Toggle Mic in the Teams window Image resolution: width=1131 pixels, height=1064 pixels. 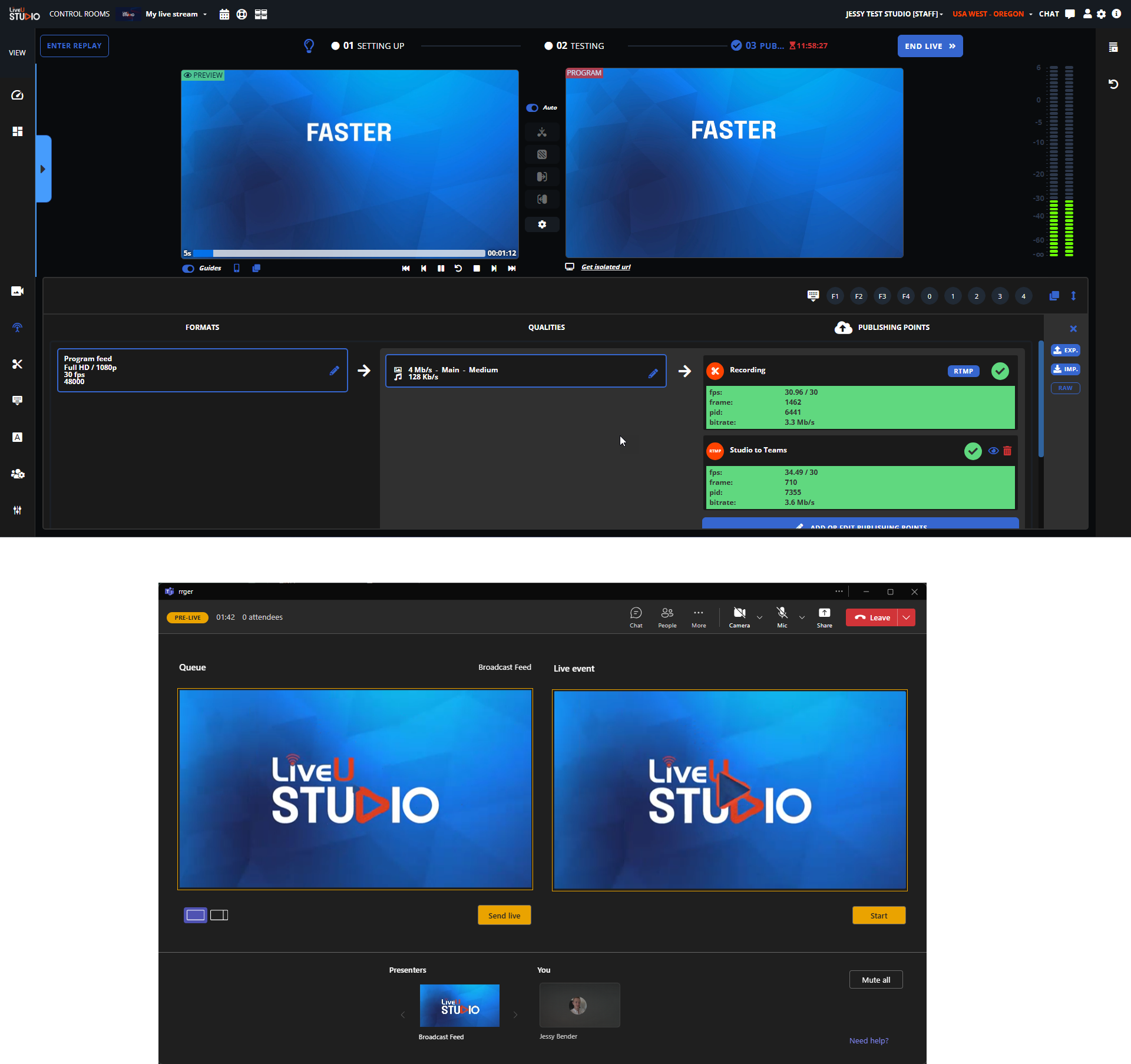[x=782, y=617]
